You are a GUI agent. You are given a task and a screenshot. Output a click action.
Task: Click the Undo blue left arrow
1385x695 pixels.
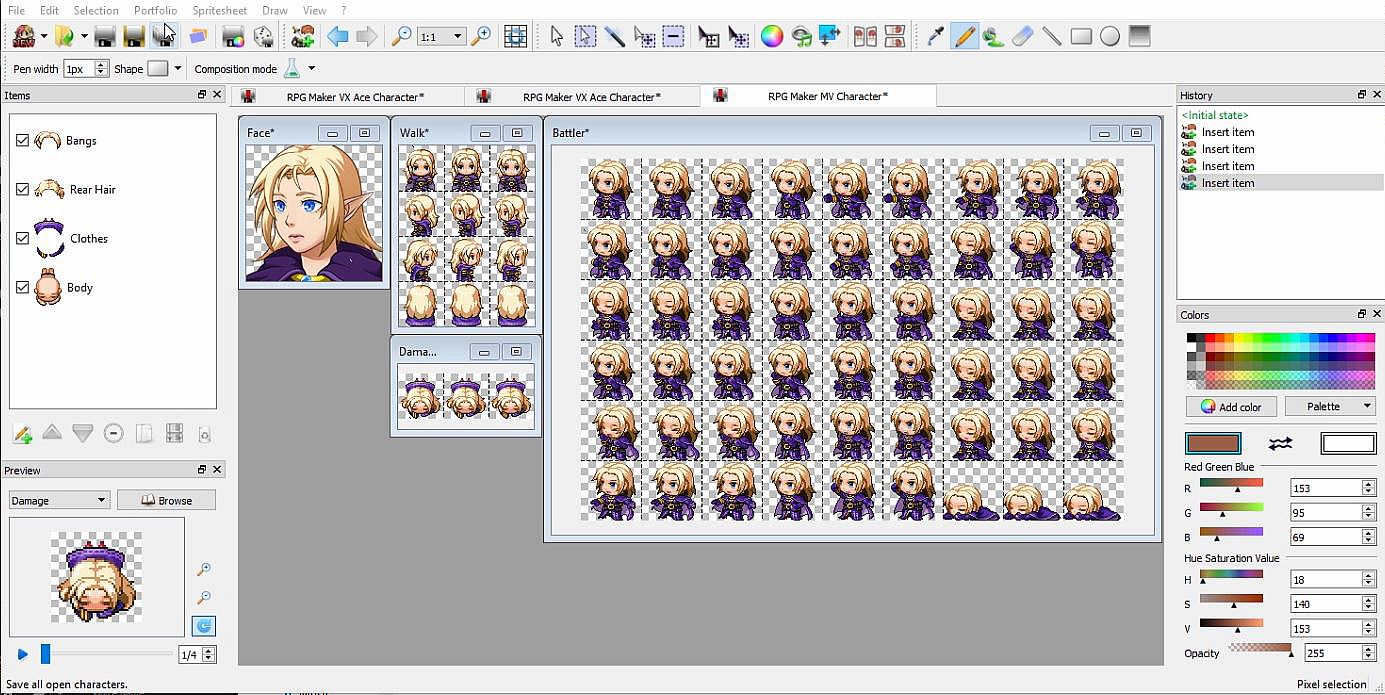[338, 37]
